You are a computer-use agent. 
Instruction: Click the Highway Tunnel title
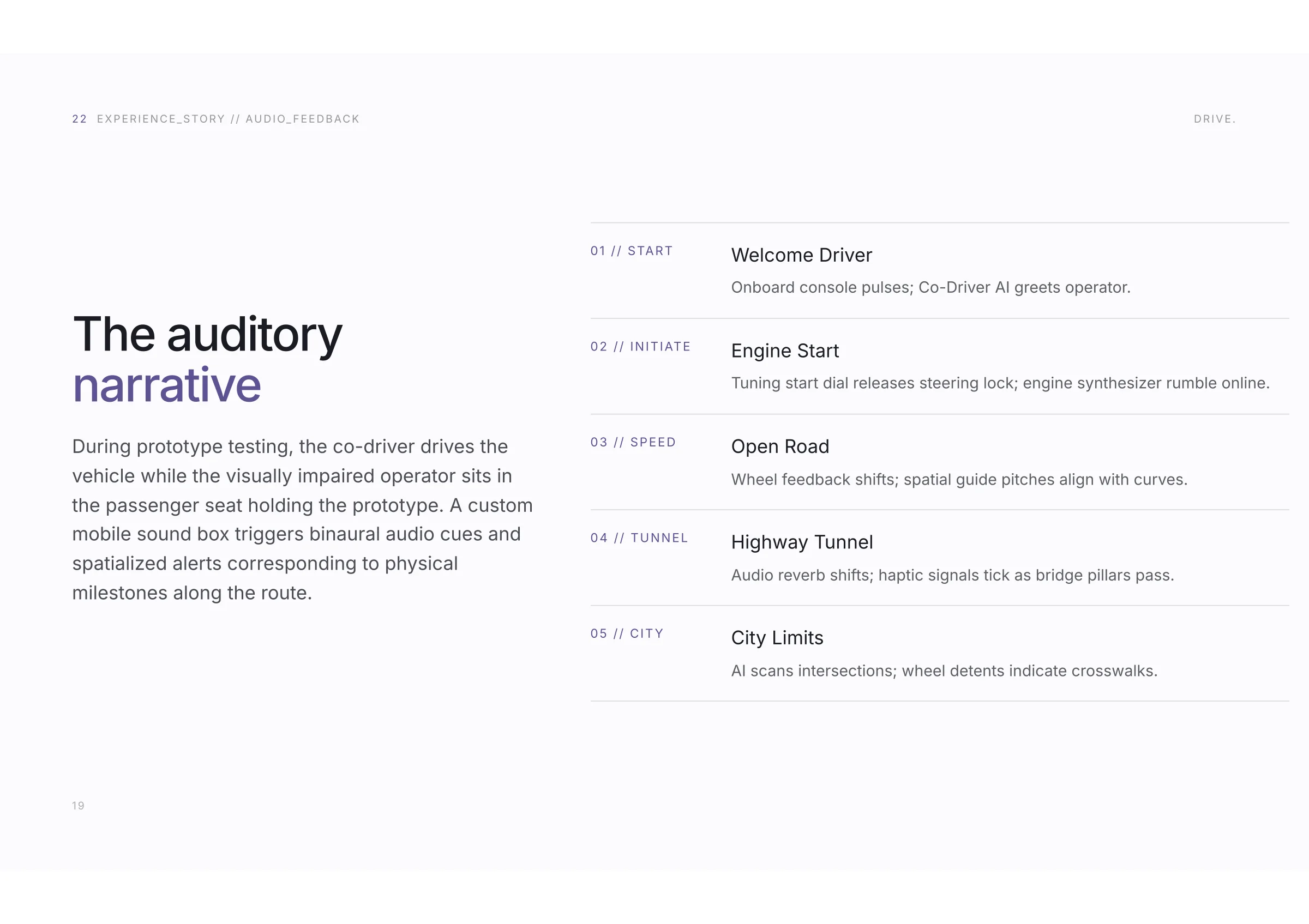802,542
